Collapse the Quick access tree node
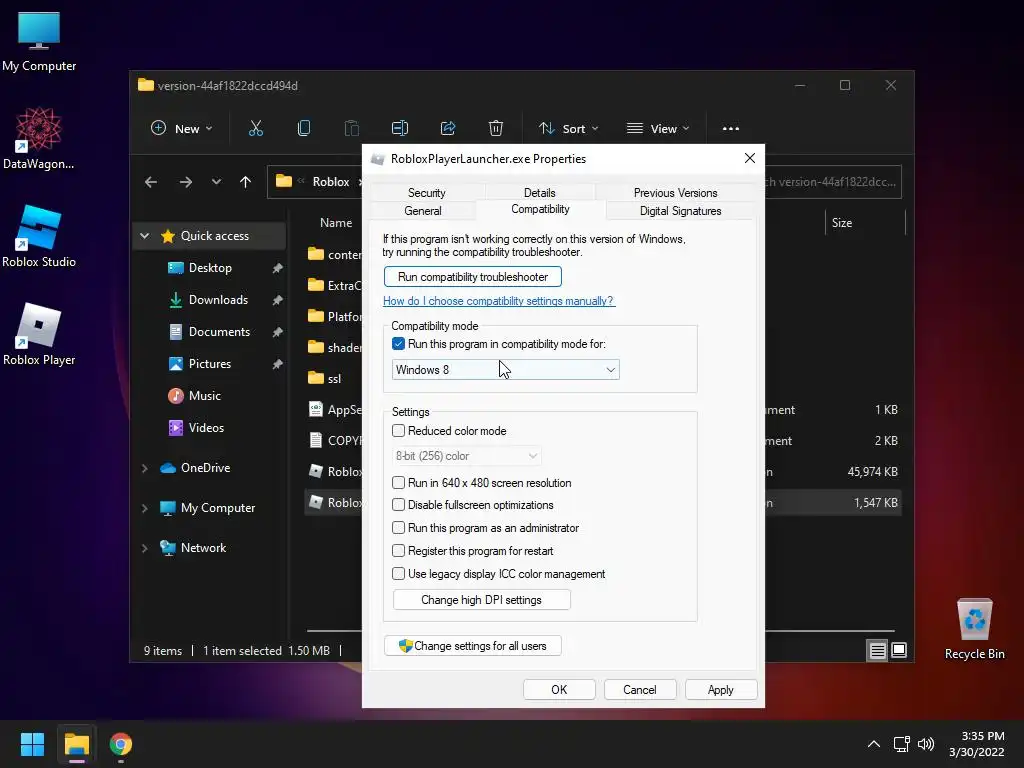 (x=145, y=236)
